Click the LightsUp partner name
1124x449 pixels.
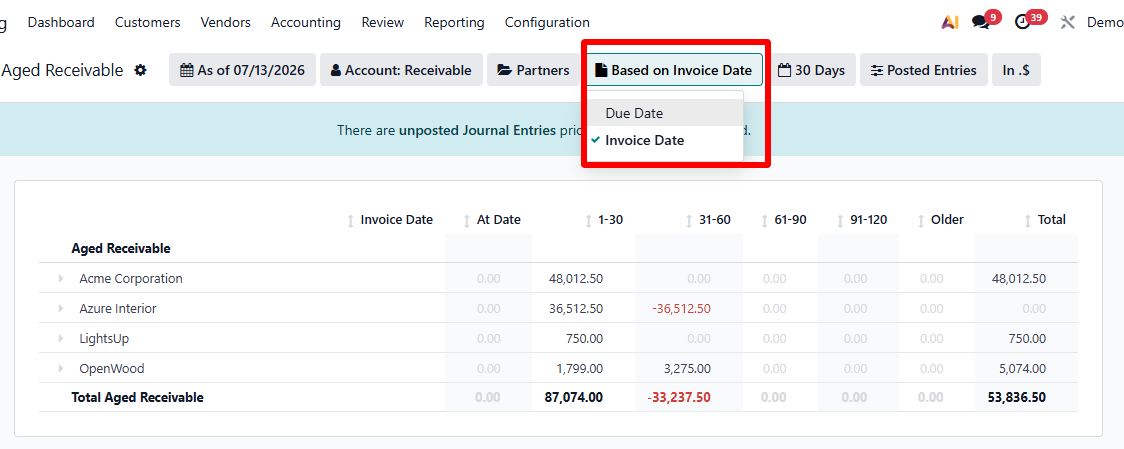point(104,339)
